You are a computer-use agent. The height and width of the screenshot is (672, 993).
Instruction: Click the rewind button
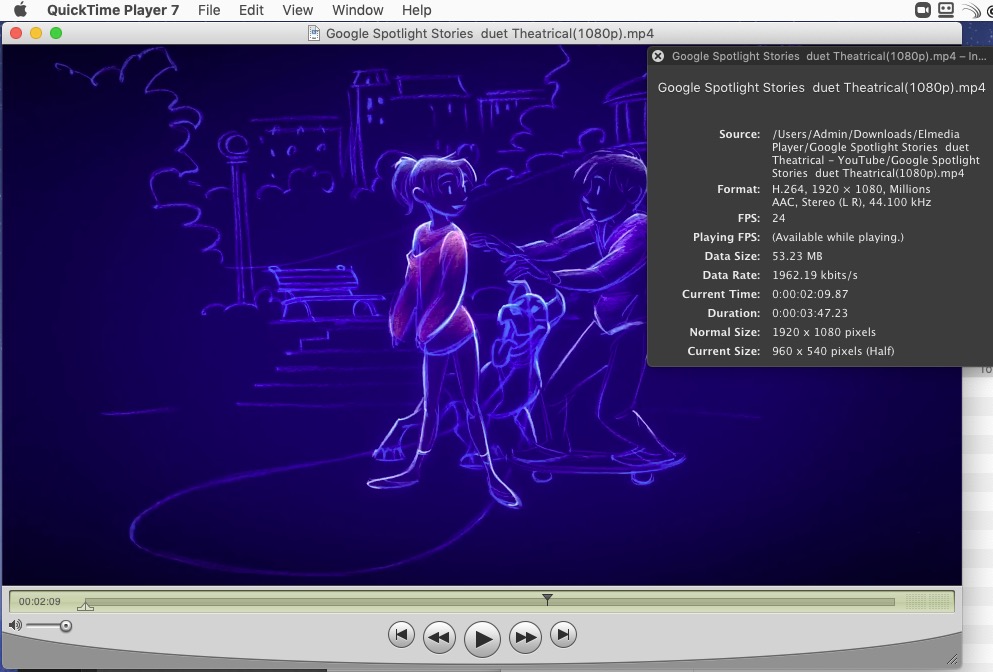click(440, 637)
